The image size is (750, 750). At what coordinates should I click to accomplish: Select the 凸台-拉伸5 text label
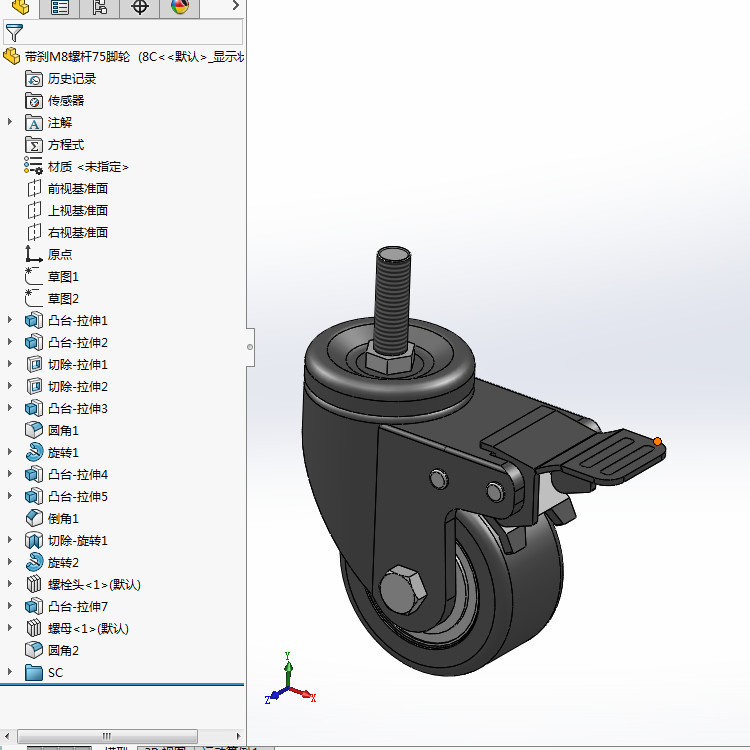(x=78, y=496)
